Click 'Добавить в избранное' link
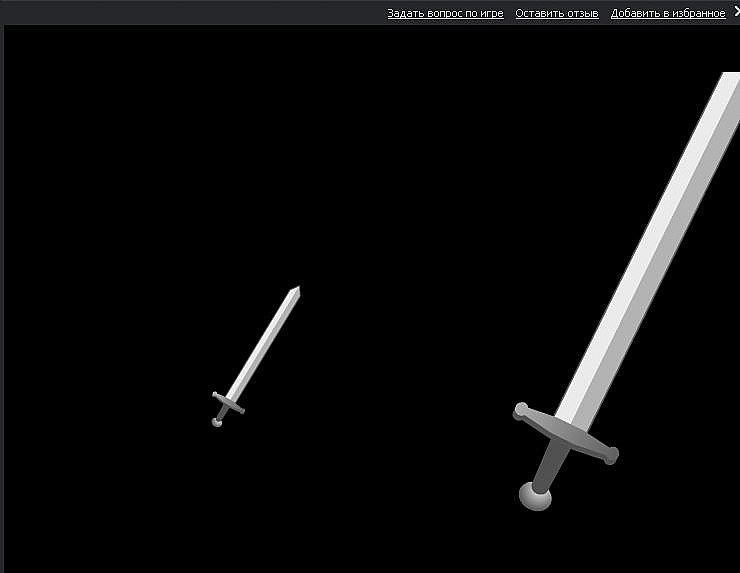This screenshot has width=740, height=573. pyautogui.click(x=668, y=13)
